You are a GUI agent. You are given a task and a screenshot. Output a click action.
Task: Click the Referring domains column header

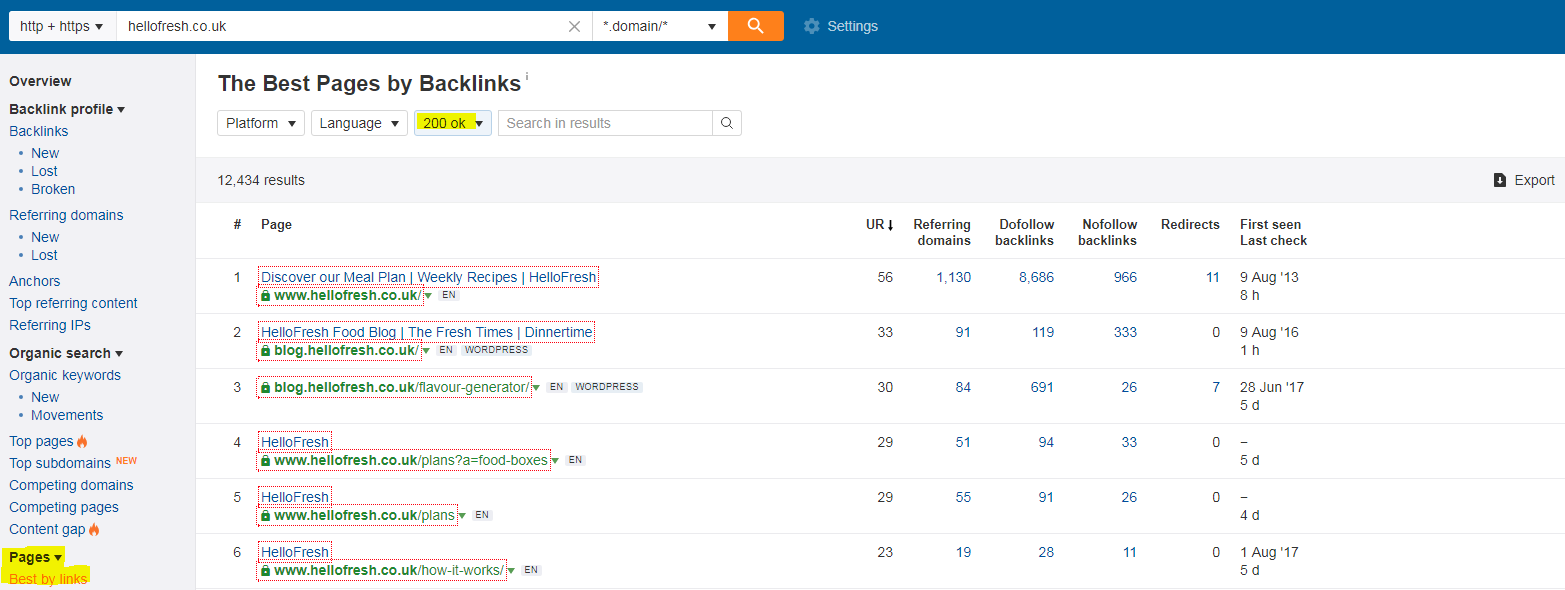pos(942,232)
